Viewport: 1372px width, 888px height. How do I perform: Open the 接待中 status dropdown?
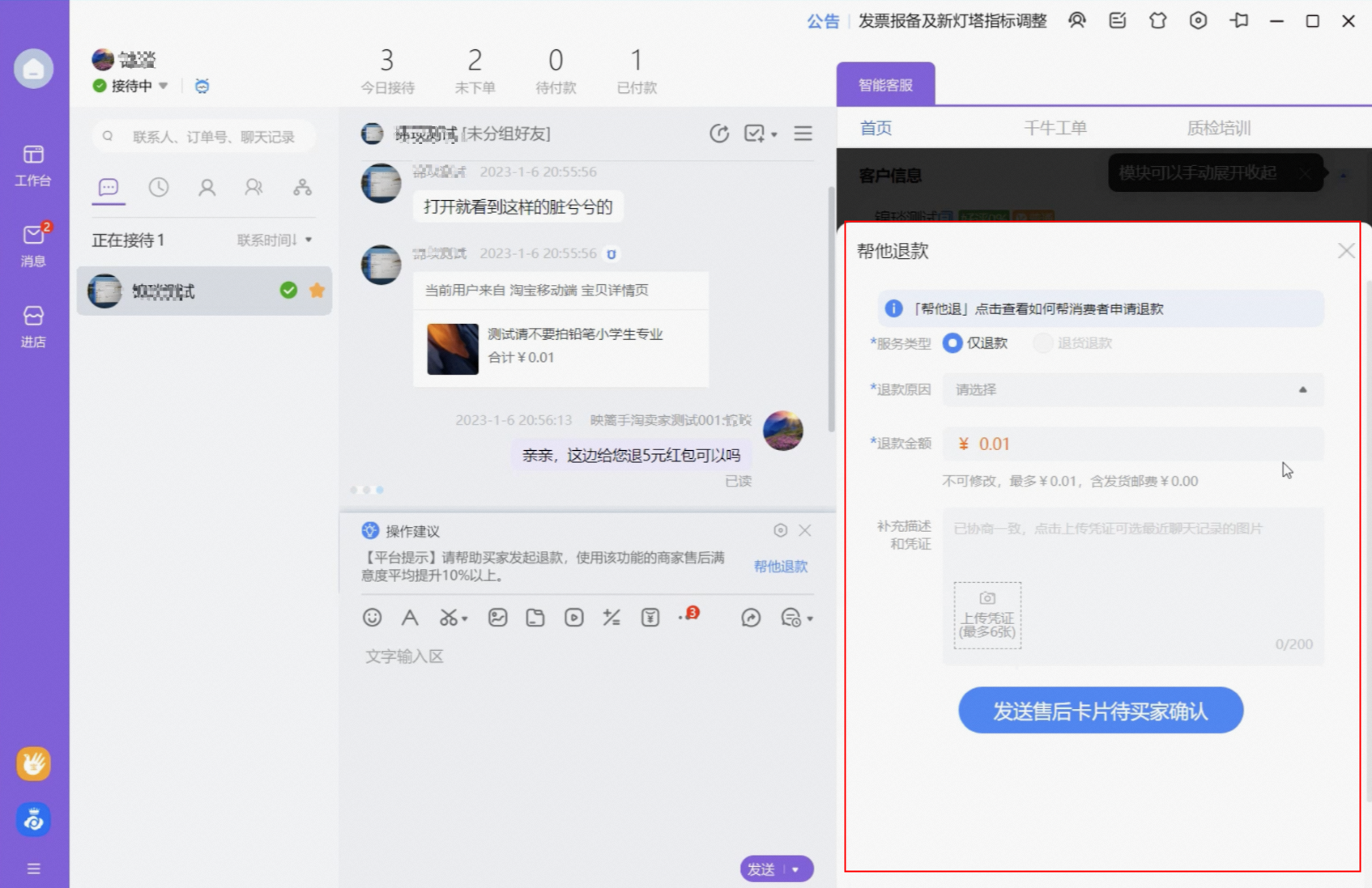[164, 86]
